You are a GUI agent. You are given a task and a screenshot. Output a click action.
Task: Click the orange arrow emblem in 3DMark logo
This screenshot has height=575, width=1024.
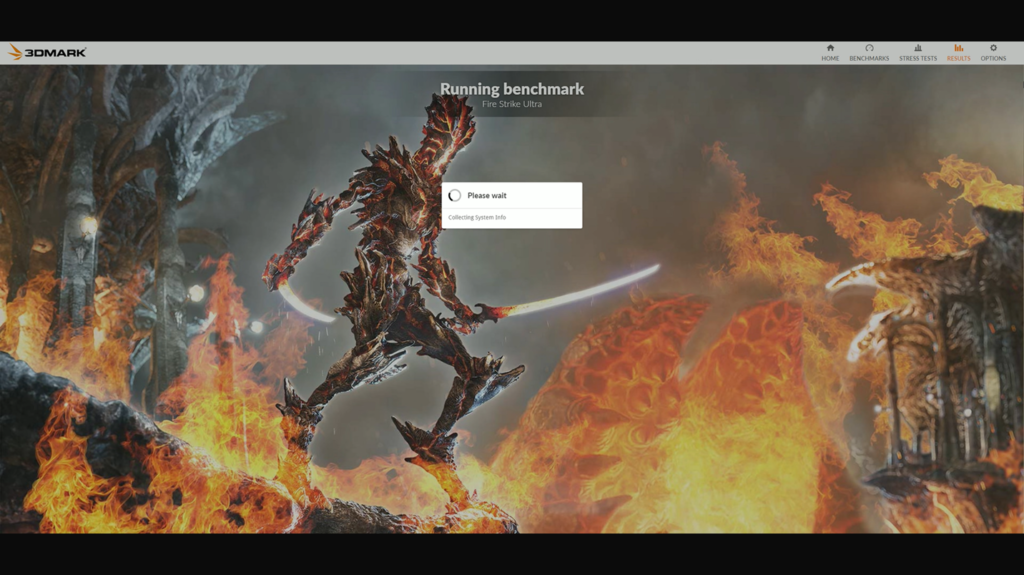coord(15,52)
